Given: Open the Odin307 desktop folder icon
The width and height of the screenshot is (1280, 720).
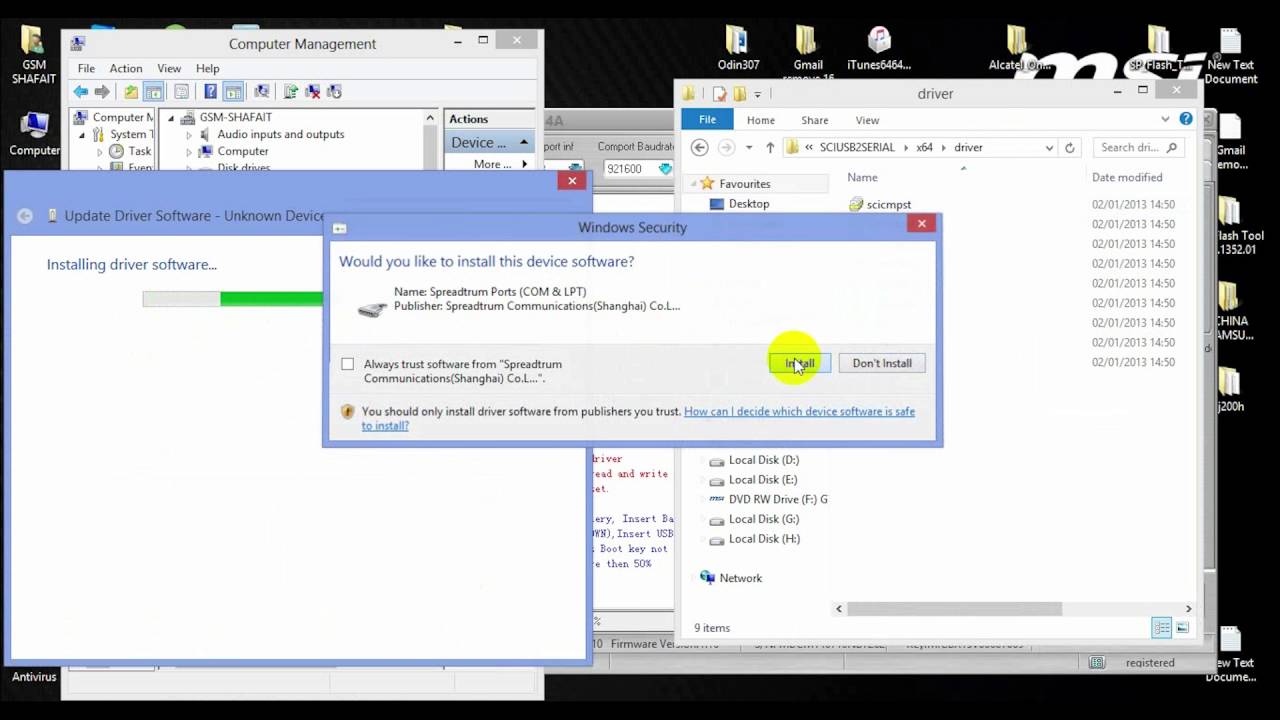Looking at the screenshot, I should point(738,48).
